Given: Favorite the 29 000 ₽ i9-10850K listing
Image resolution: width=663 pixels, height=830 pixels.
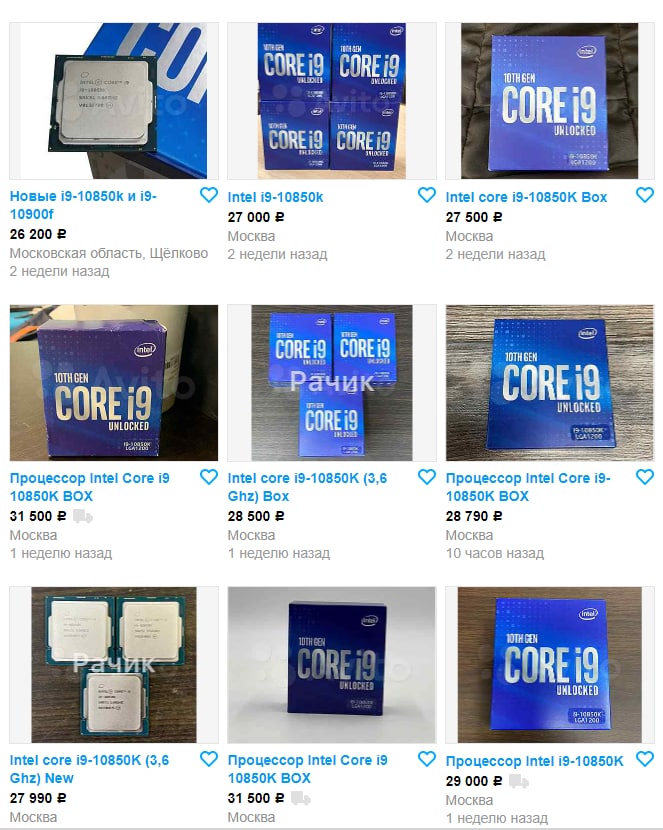Looking at the screenshot, I should pyautogui.click(x=645, y=759).
